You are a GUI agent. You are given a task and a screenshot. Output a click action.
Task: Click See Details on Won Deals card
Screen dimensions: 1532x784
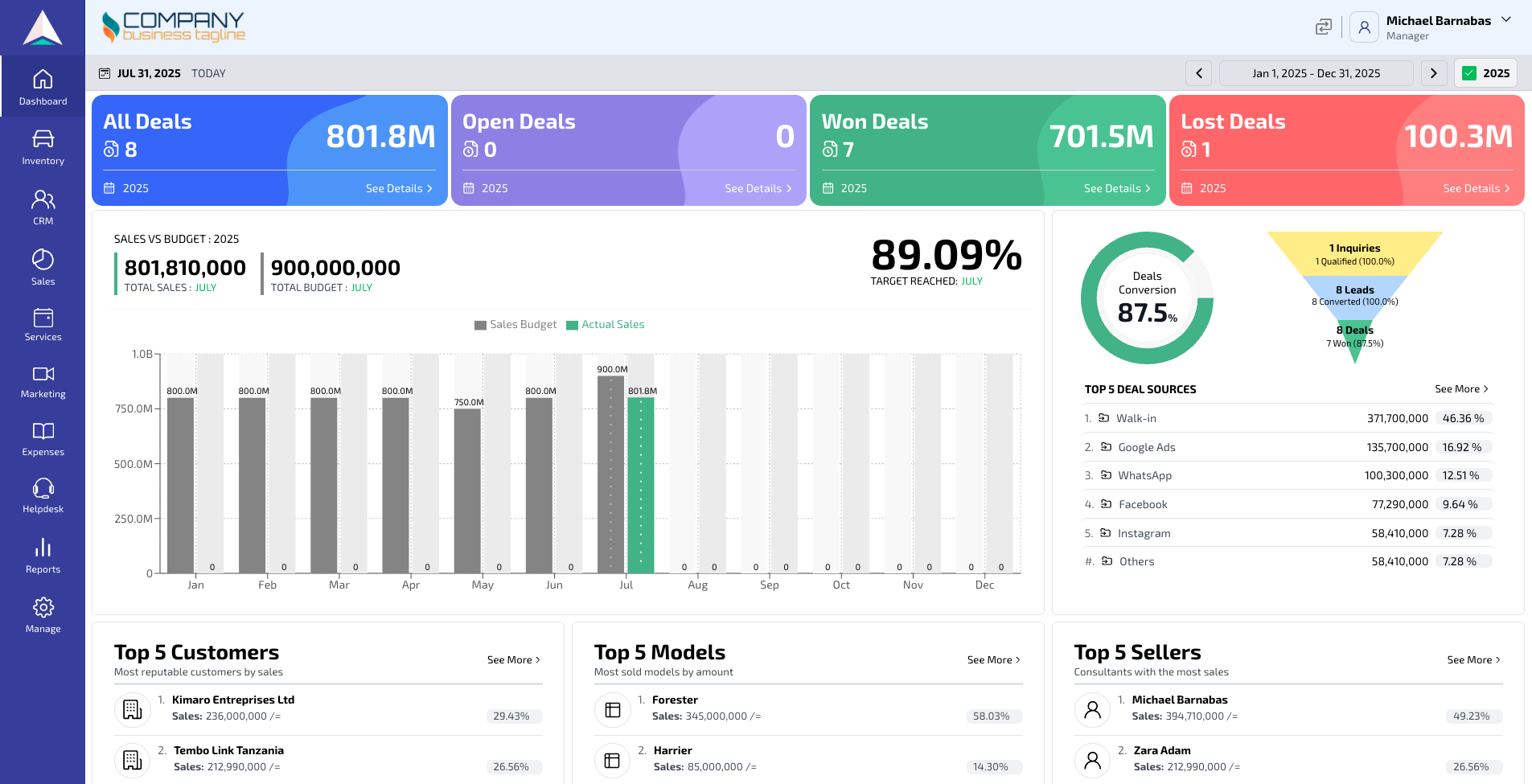tap(1116, 188)
